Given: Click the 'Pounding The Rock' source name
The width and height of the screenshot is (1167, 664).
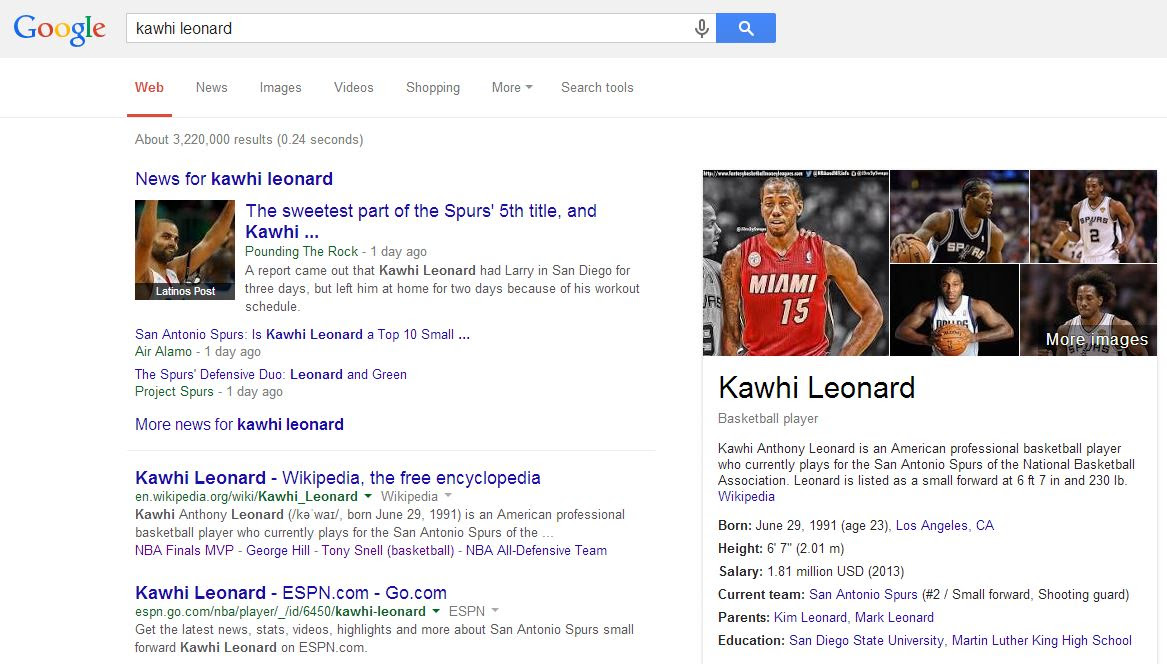Looking at the screenshot, I should pyautogui.click(x=301, y=252).
